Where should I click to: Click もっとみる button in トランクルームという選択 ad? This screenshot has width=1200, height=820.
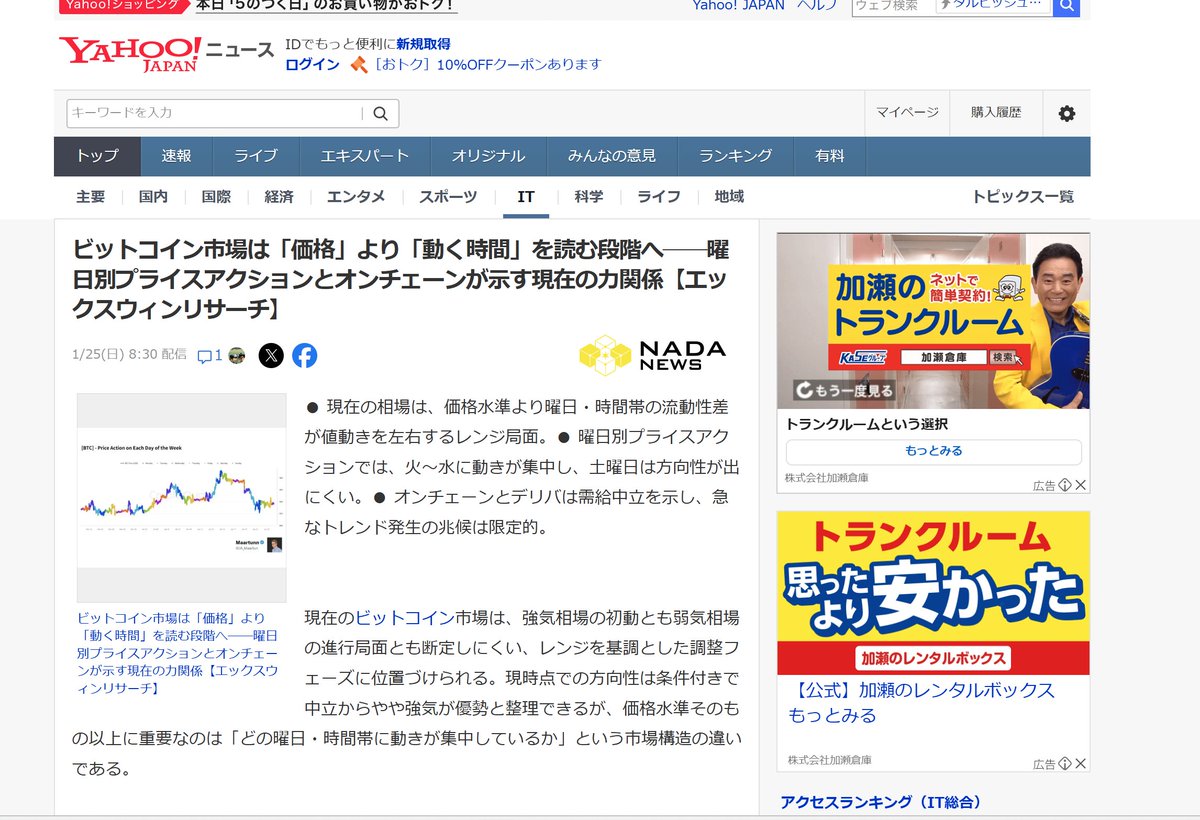(934, 451)
